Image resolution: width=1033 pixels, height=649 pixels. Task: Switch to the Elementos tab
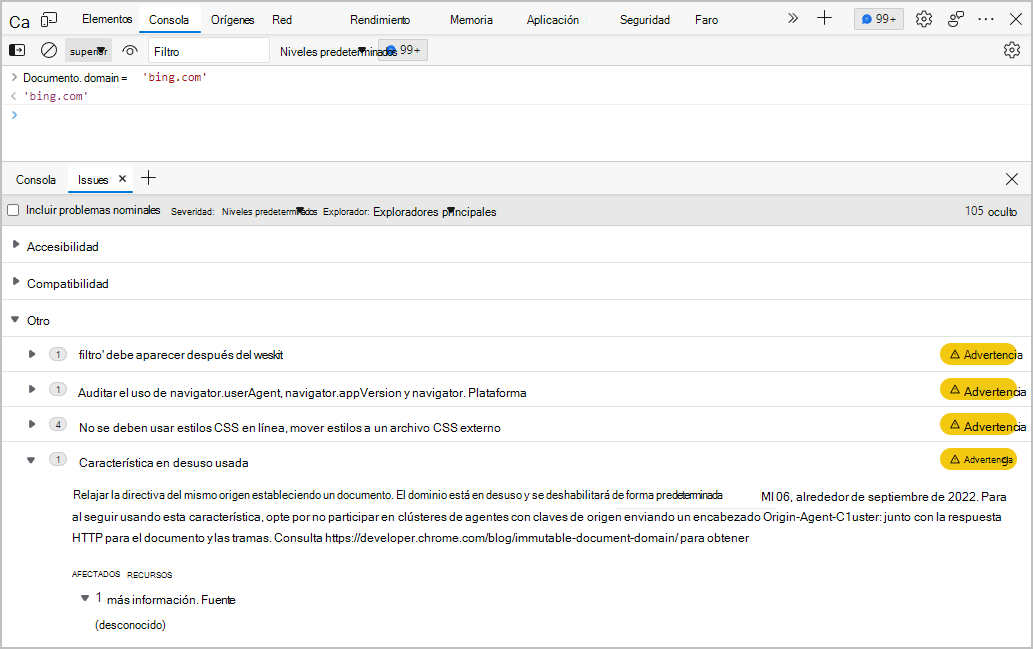[107, 18]
